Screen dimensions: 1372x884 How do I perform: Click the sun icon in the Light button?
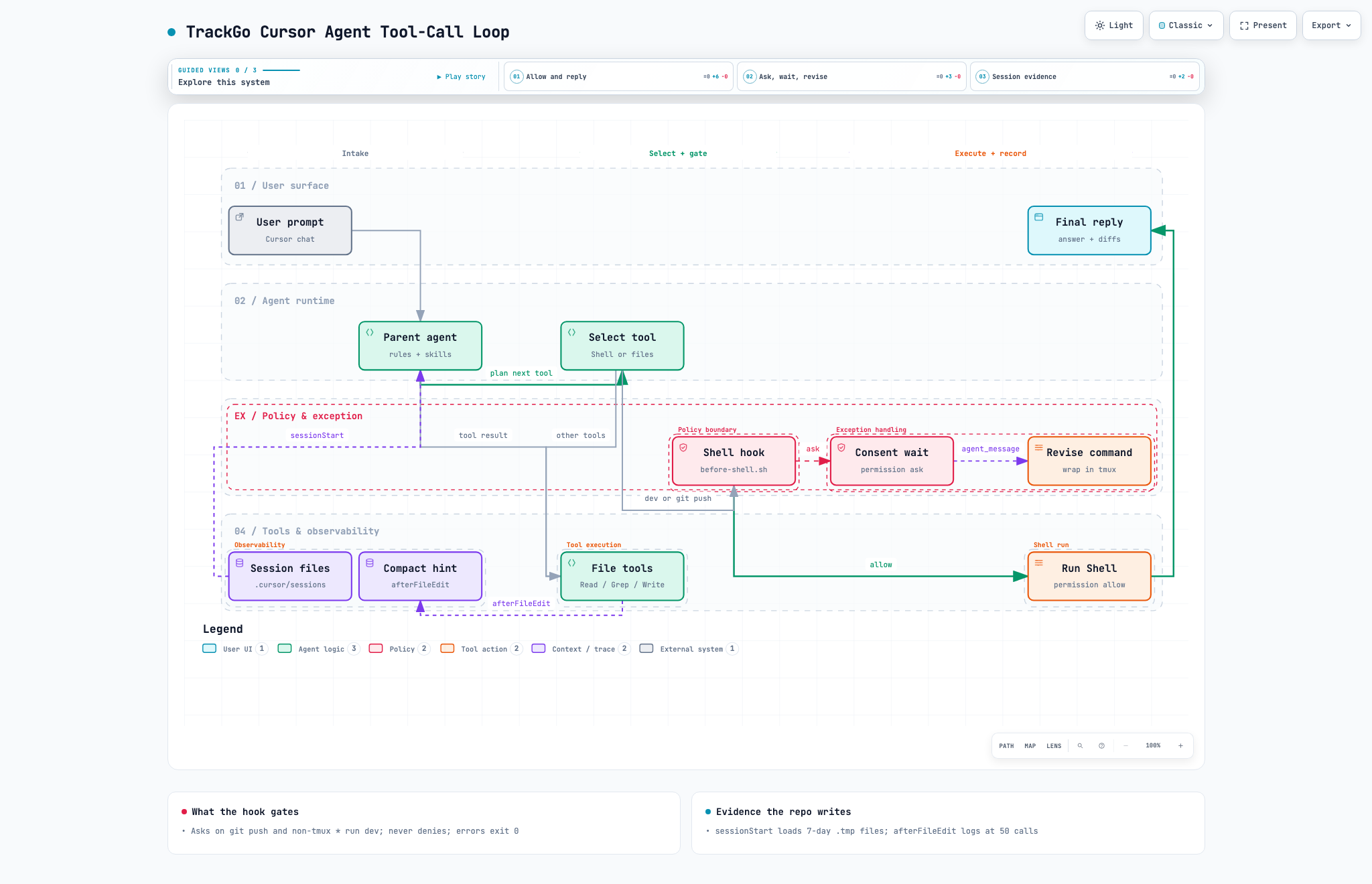click(x=1100, y=25)
